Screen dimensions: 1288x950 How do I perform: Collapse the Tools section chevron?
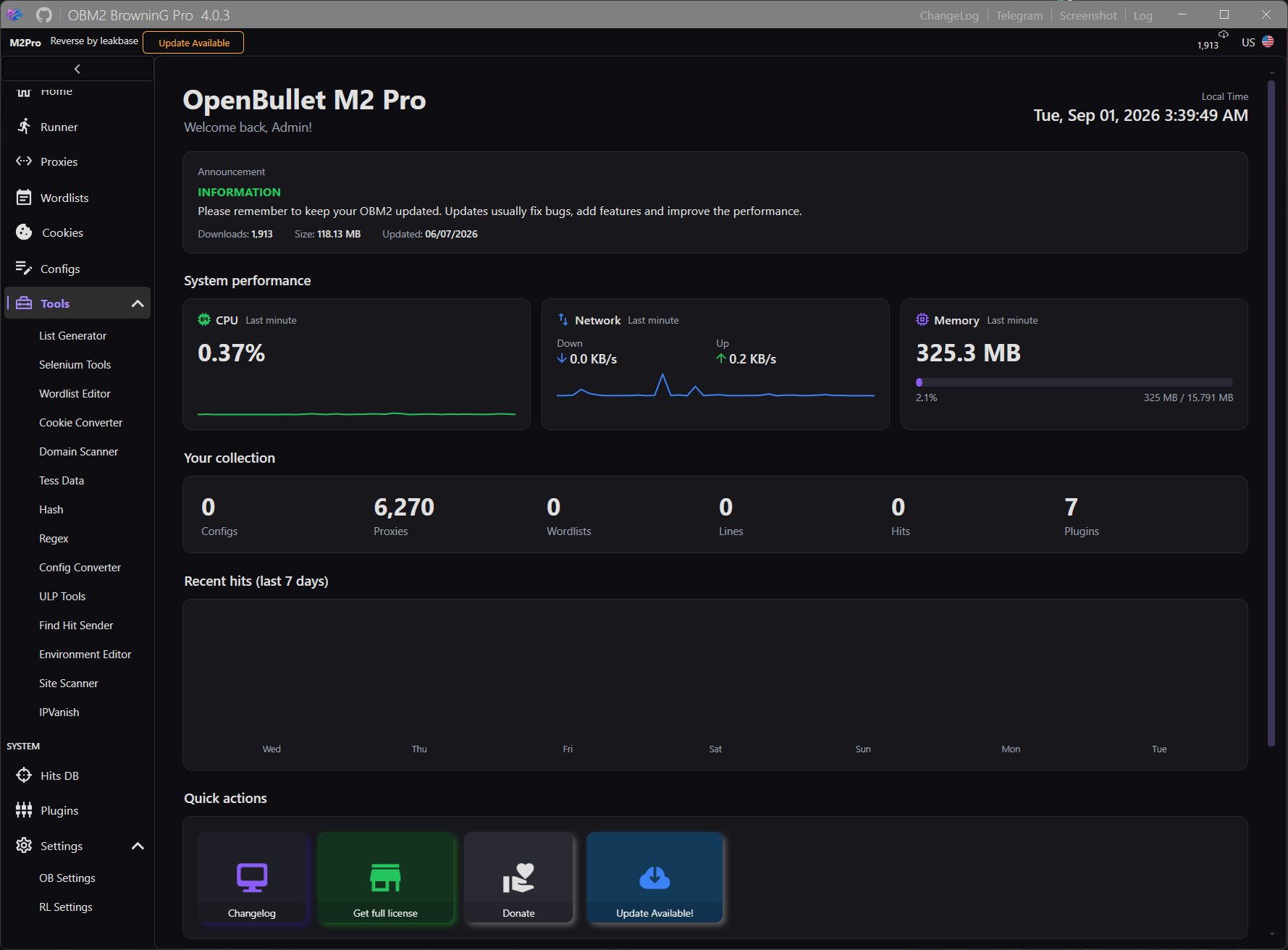click(x=138, y=303)
